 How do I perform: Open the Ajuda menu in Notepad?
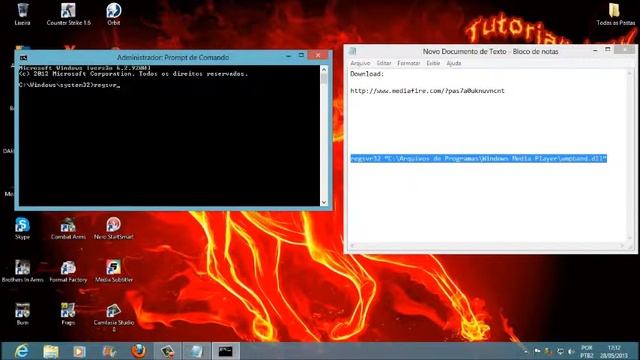(453, 63)
